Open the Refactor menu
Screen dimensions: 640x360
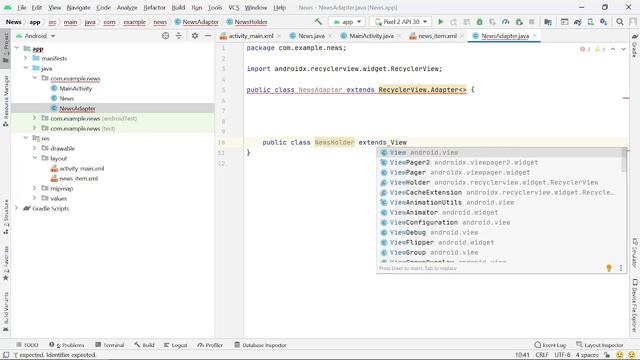pyautogui.click(x=154, y=7)
